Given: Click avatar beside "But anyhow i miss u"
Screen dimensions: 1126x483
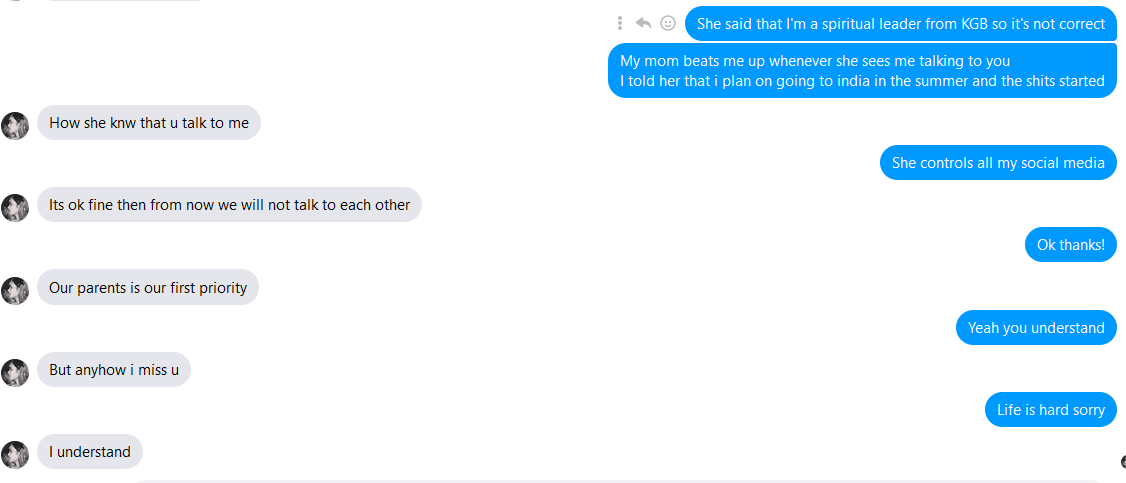Looking at the screenshot, I should click(15, 372).
